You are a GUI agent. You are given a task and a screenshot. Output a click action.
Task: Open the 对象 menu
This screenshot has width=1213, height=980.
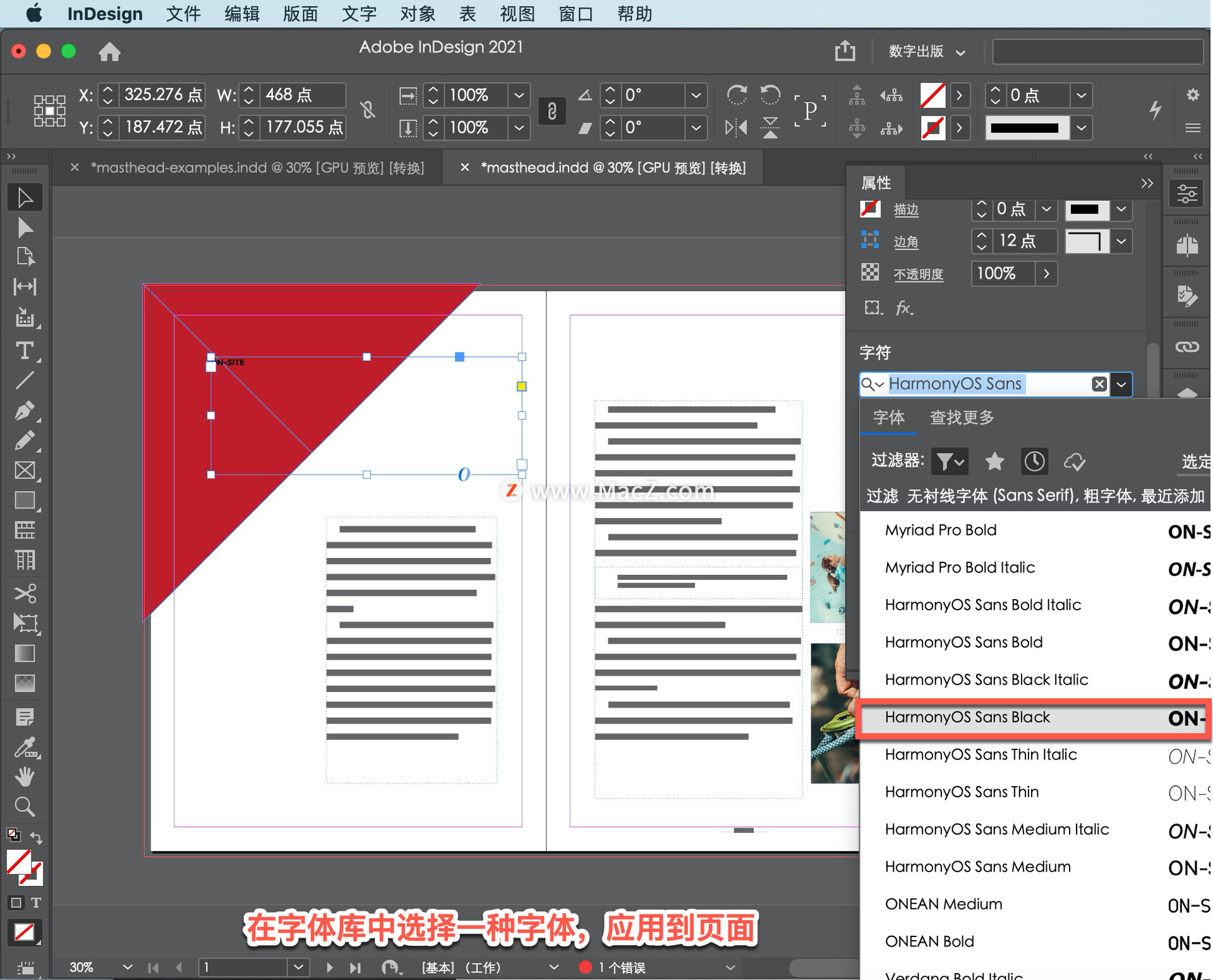(x=418, y=13)
